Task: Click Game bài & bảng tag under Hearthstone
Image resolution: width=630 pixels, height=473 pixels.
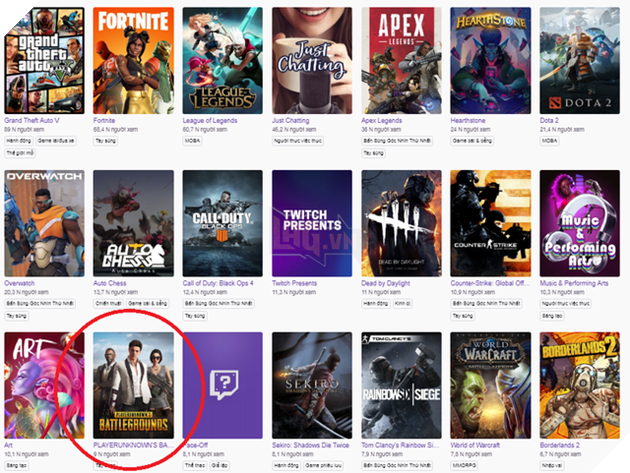Action: pyautogui.click(x=472, y=141)
